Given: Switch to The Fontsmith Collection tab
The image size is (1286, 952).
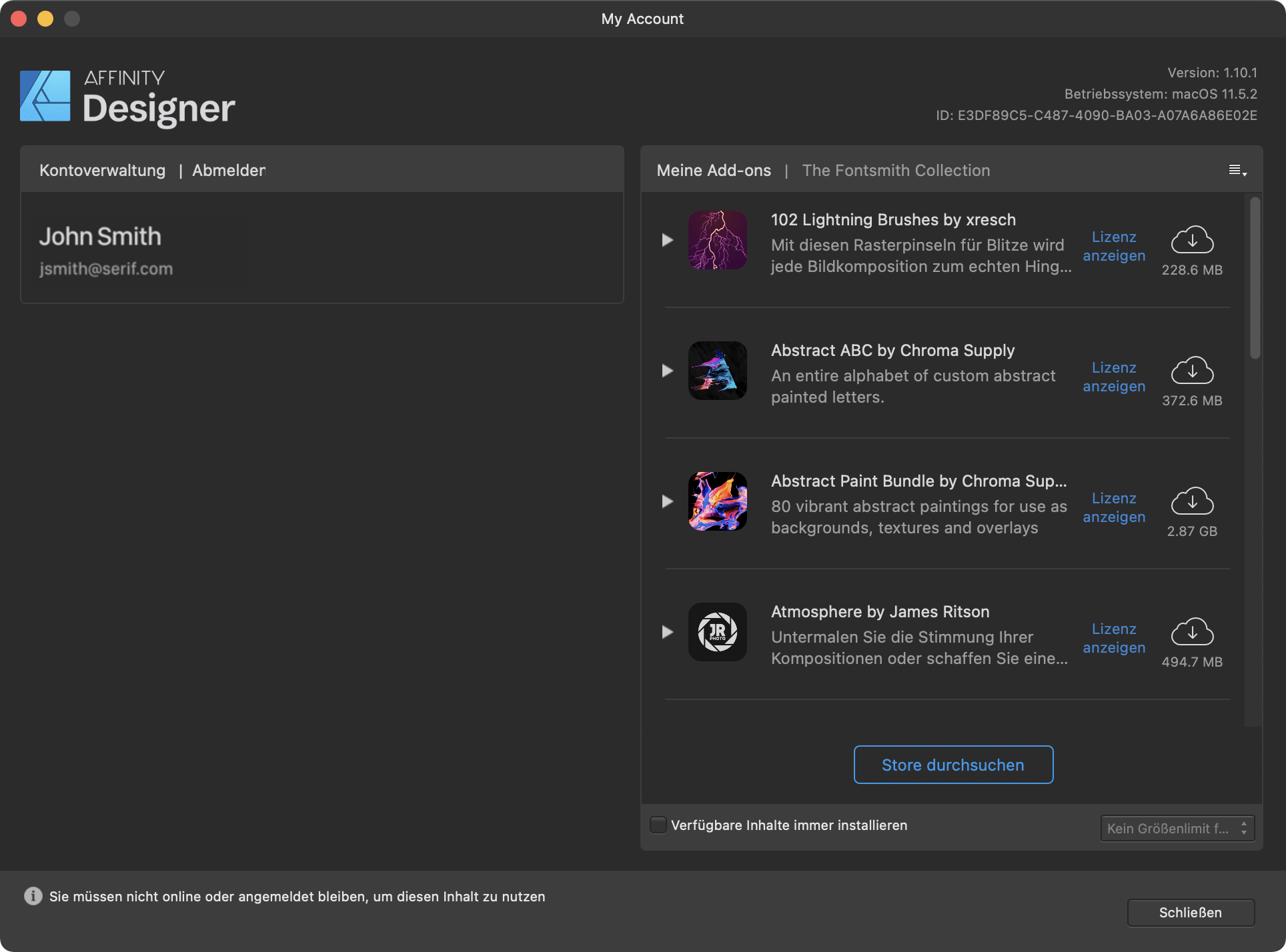Looking at the screenshot, I should tap(896, 171).
